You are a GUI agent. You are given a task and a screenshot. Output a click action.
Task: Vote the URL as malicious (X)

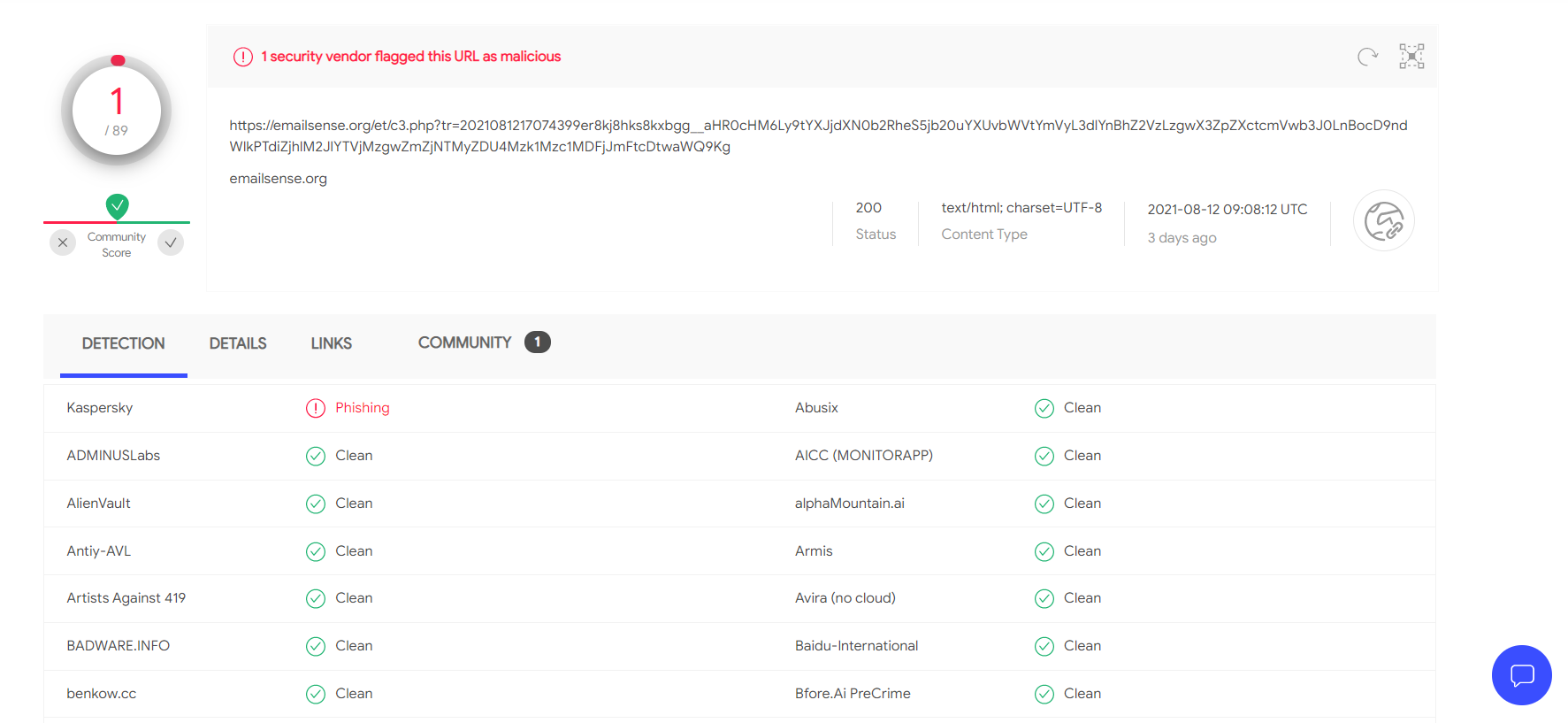tap(63, 242)
